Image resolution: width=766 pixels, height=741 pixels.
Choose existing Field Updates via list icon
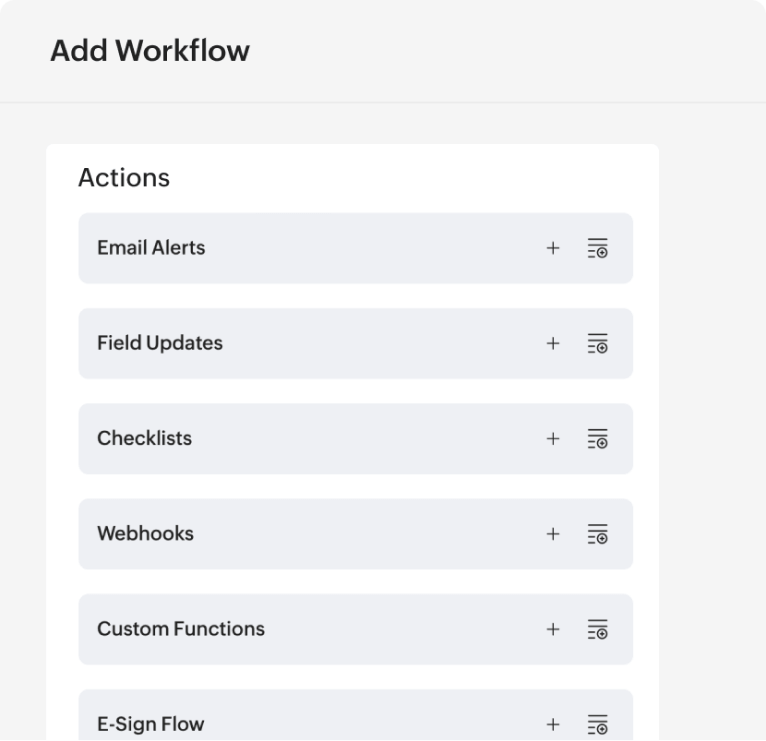click(597, 343)
